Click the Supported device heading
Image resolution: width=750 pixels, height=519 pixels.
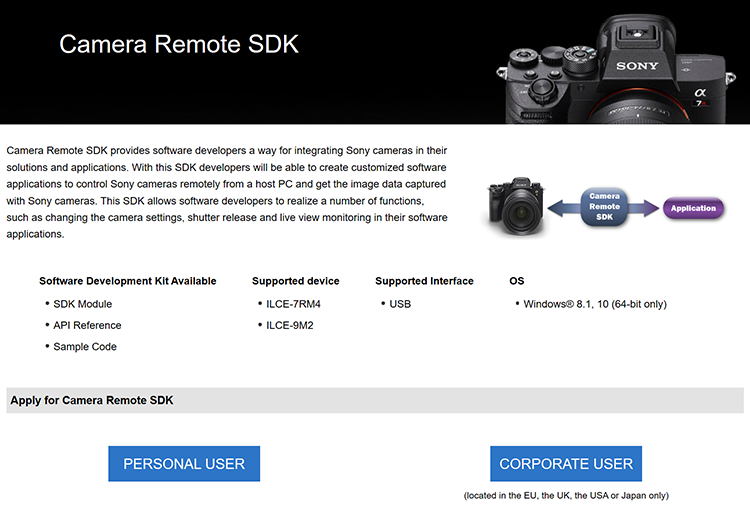tap(295, 281)
